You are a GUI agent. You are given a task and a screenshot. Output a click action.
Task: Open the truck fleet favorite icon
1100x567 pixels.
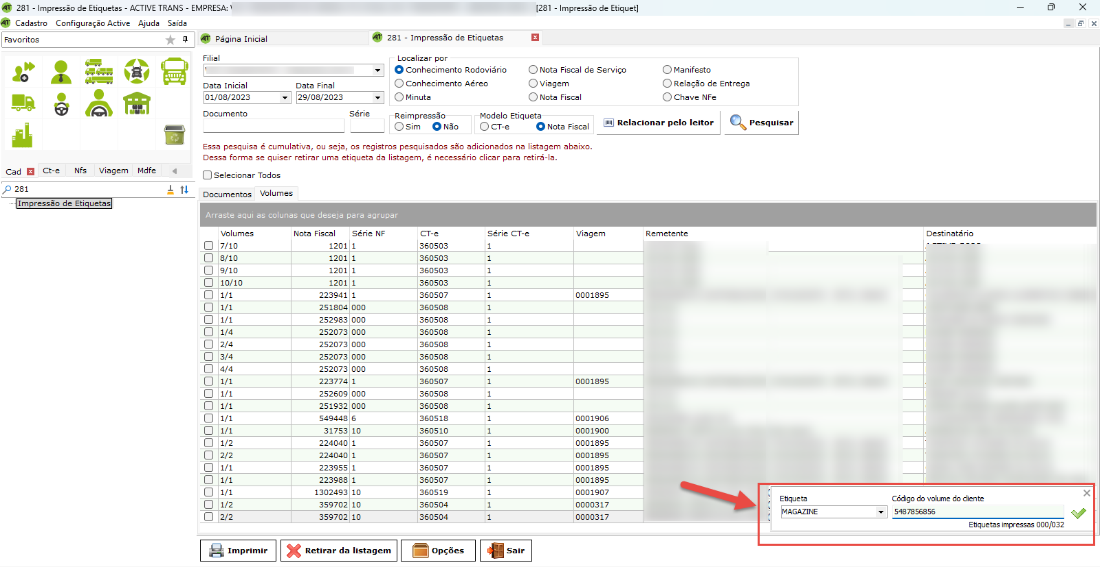click(x=99, y=71)
